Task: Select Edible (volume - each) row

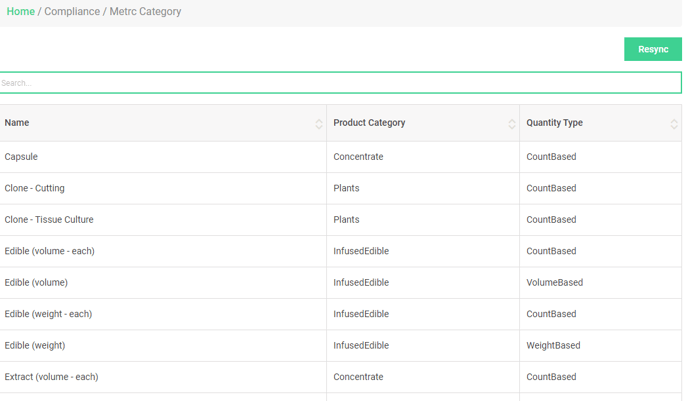Action: point(340,251)
